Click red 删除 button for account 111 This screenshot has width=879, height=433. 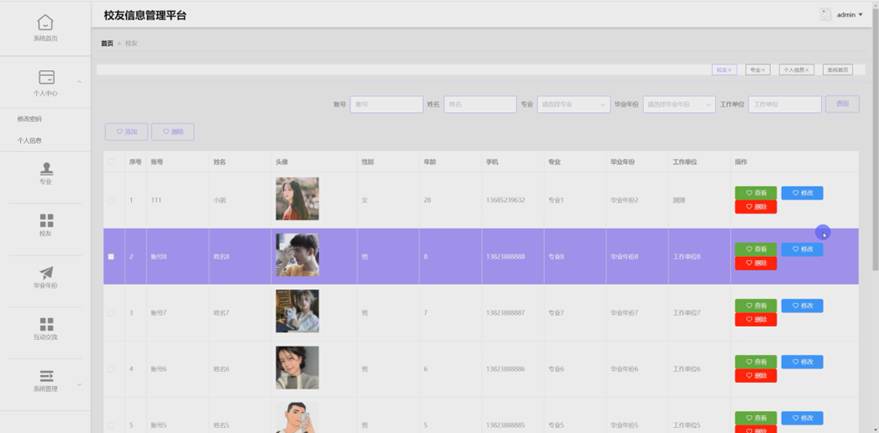tap(756, 207)
